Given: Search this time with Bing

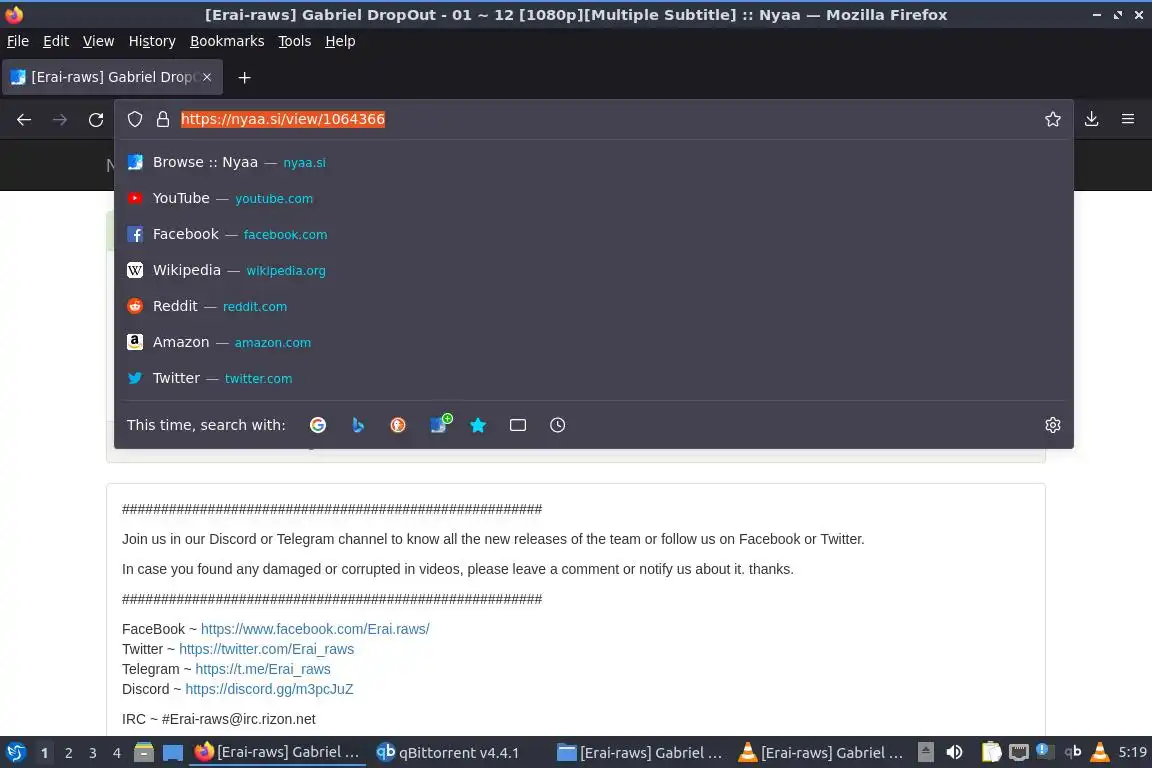Looking at the screenshot, I should tap(358, 425).
